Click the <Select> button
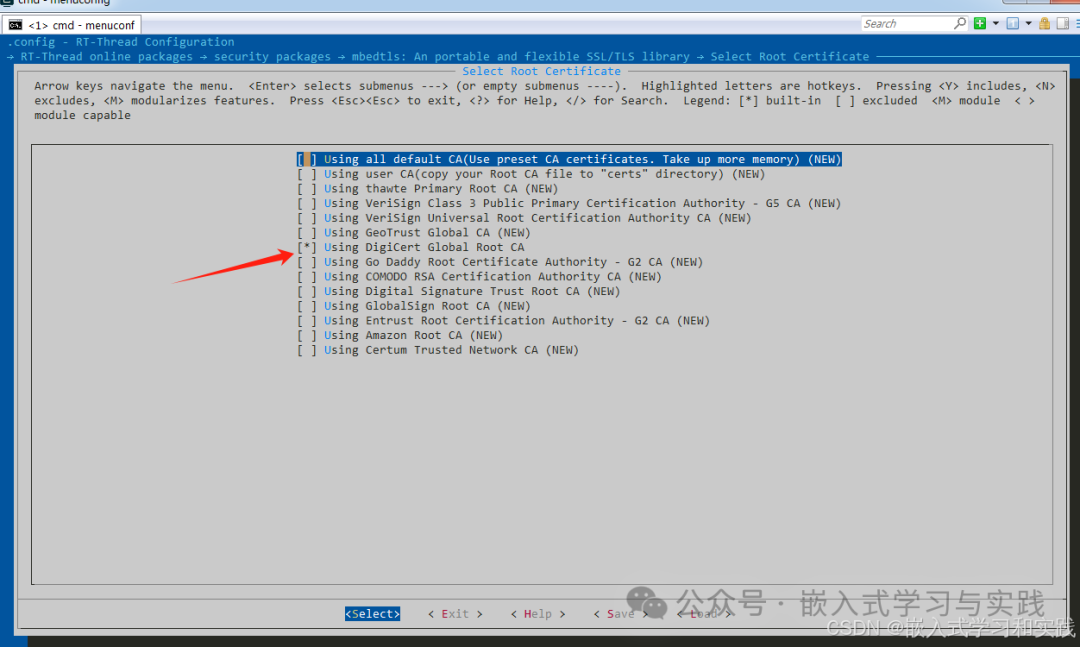The height and width of the screenshot is (647, 1080). coord(373,614)
